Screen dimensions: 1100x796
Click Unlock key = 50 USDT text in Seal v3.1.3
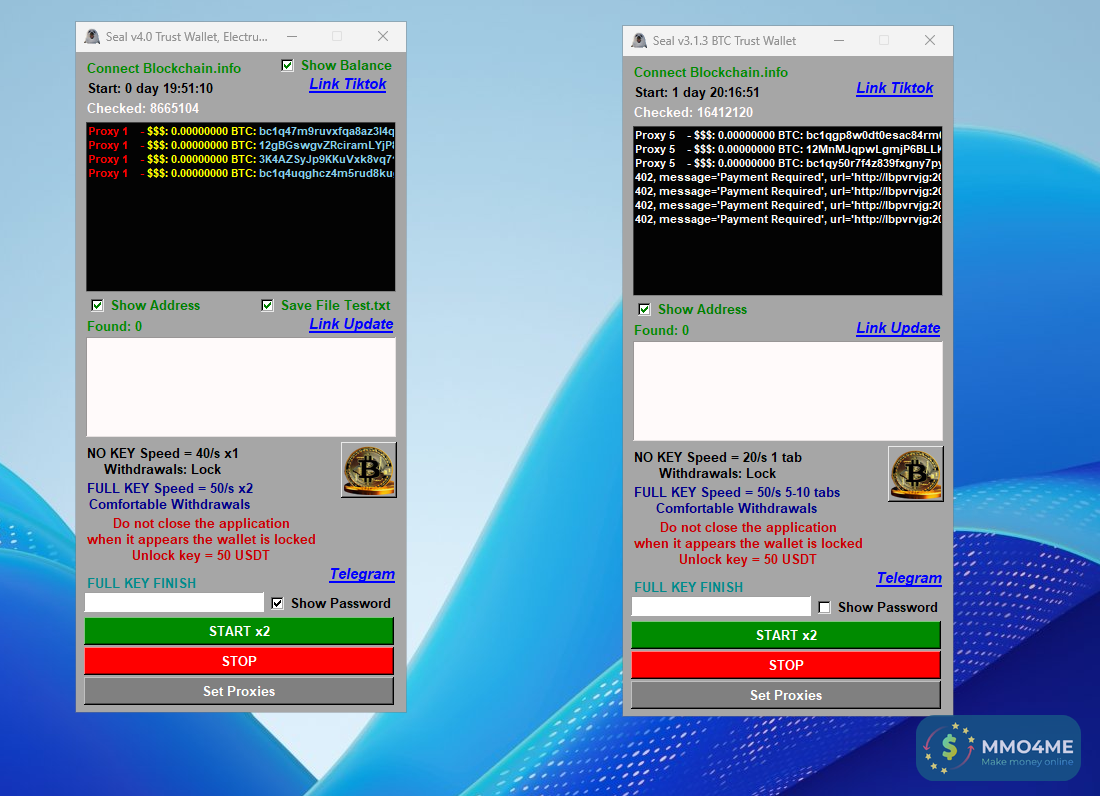point(748,560)
